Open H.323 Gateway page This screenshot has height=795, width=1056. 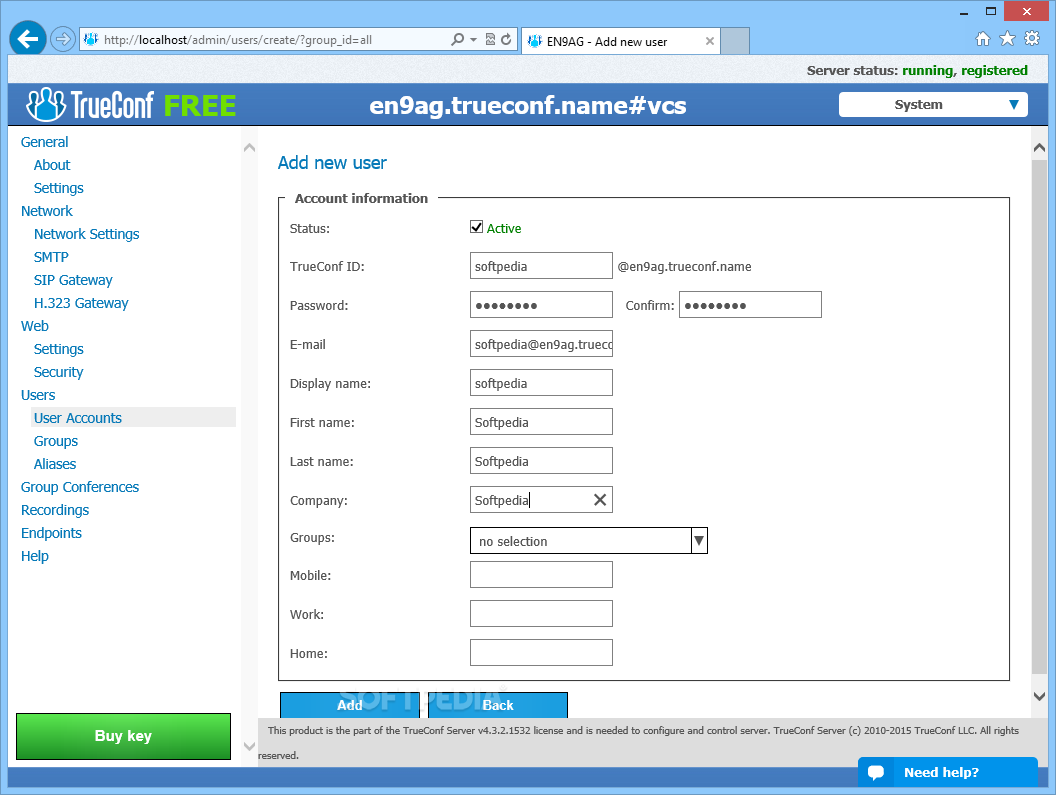(x=81, y=303)
